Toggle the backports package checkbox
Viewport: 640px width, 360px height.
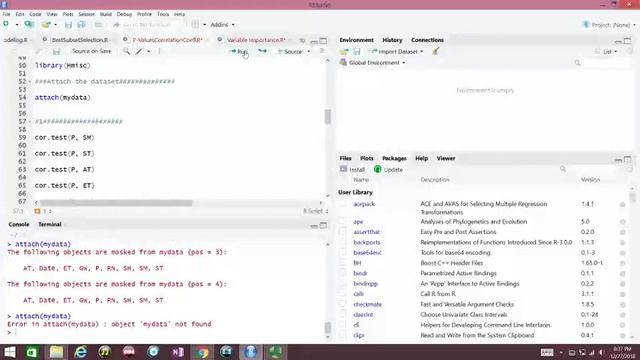tap(343, 242)
